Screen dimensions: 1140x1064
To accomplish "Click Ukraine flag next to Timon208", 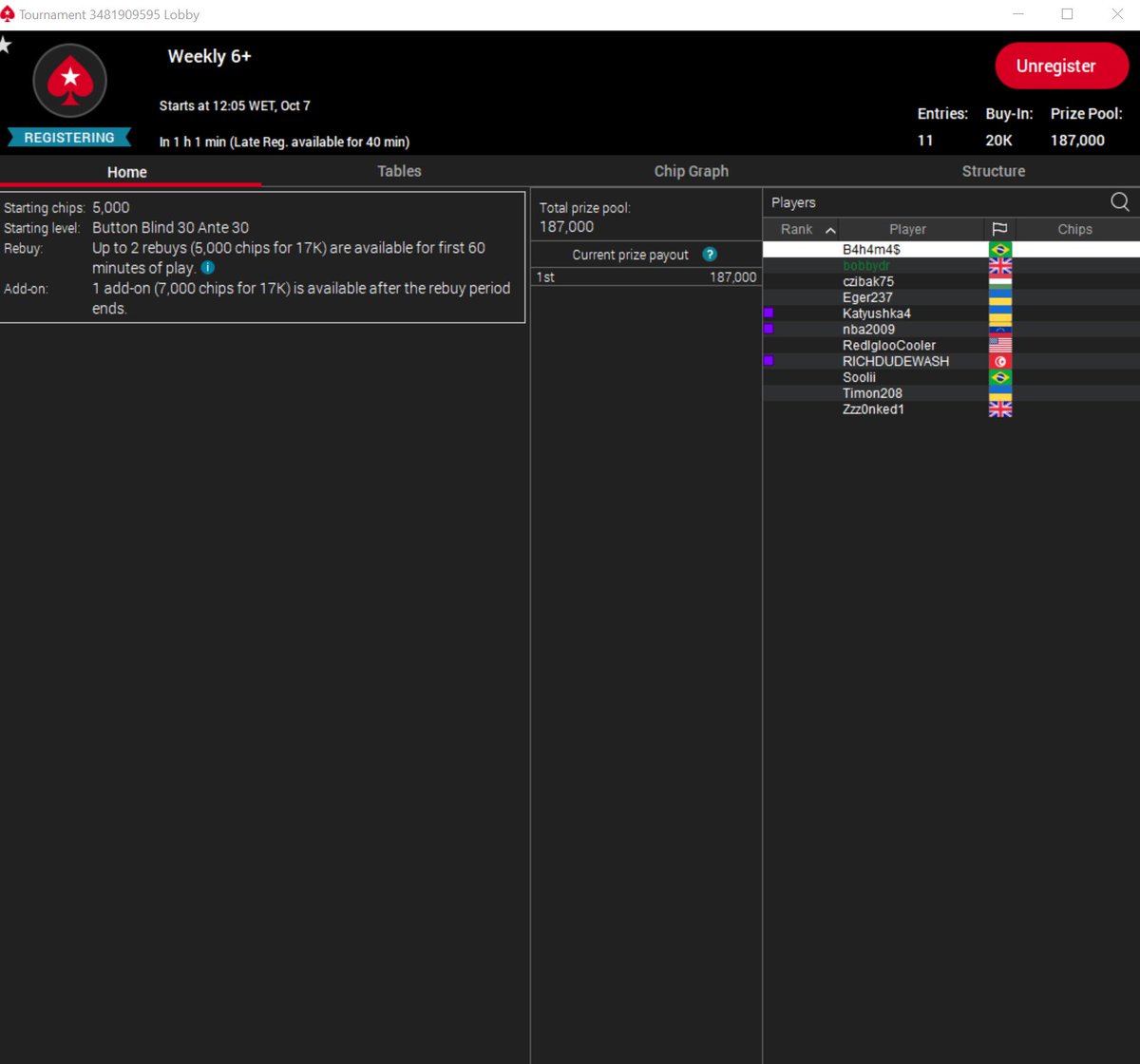I will click(x=999, y=393).
